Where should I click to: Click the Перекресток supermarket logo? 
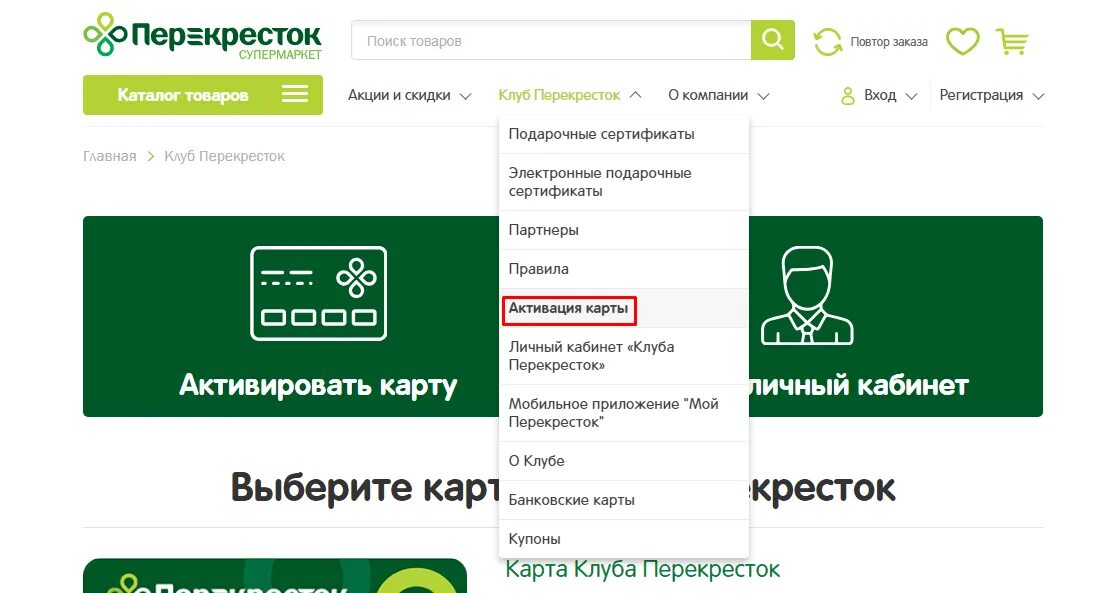(x=202, y=37)
